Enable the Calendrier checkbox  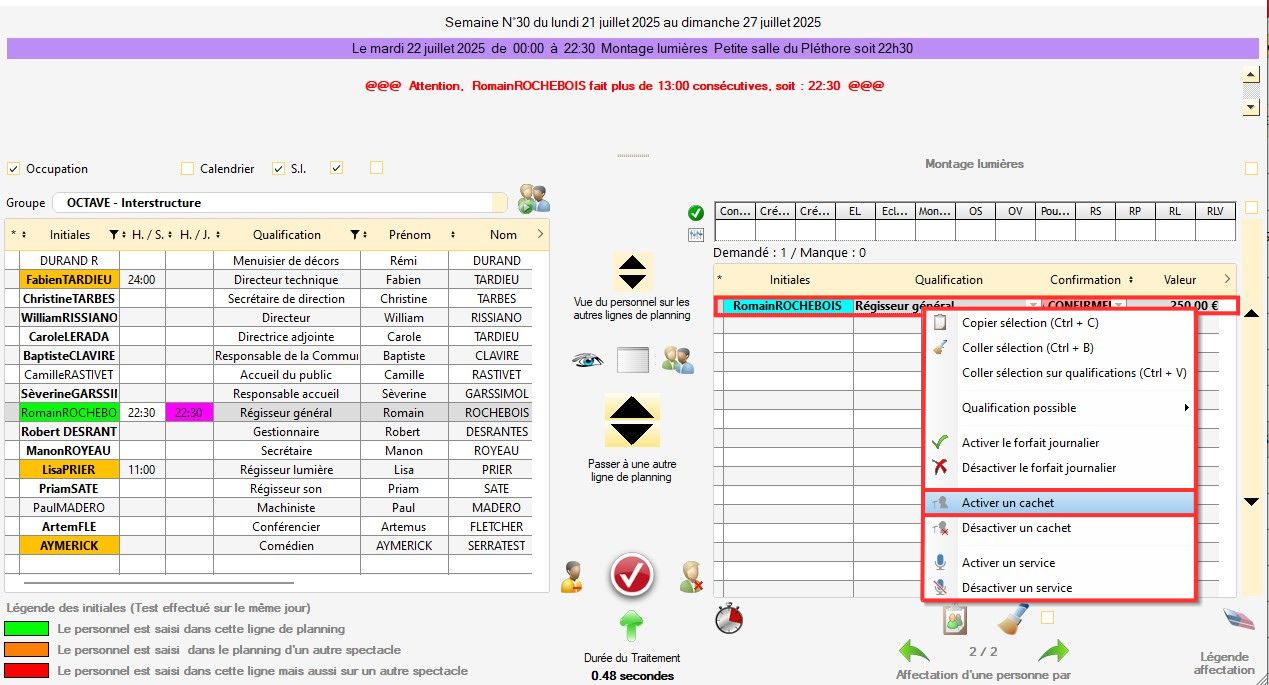click(187, 169)
